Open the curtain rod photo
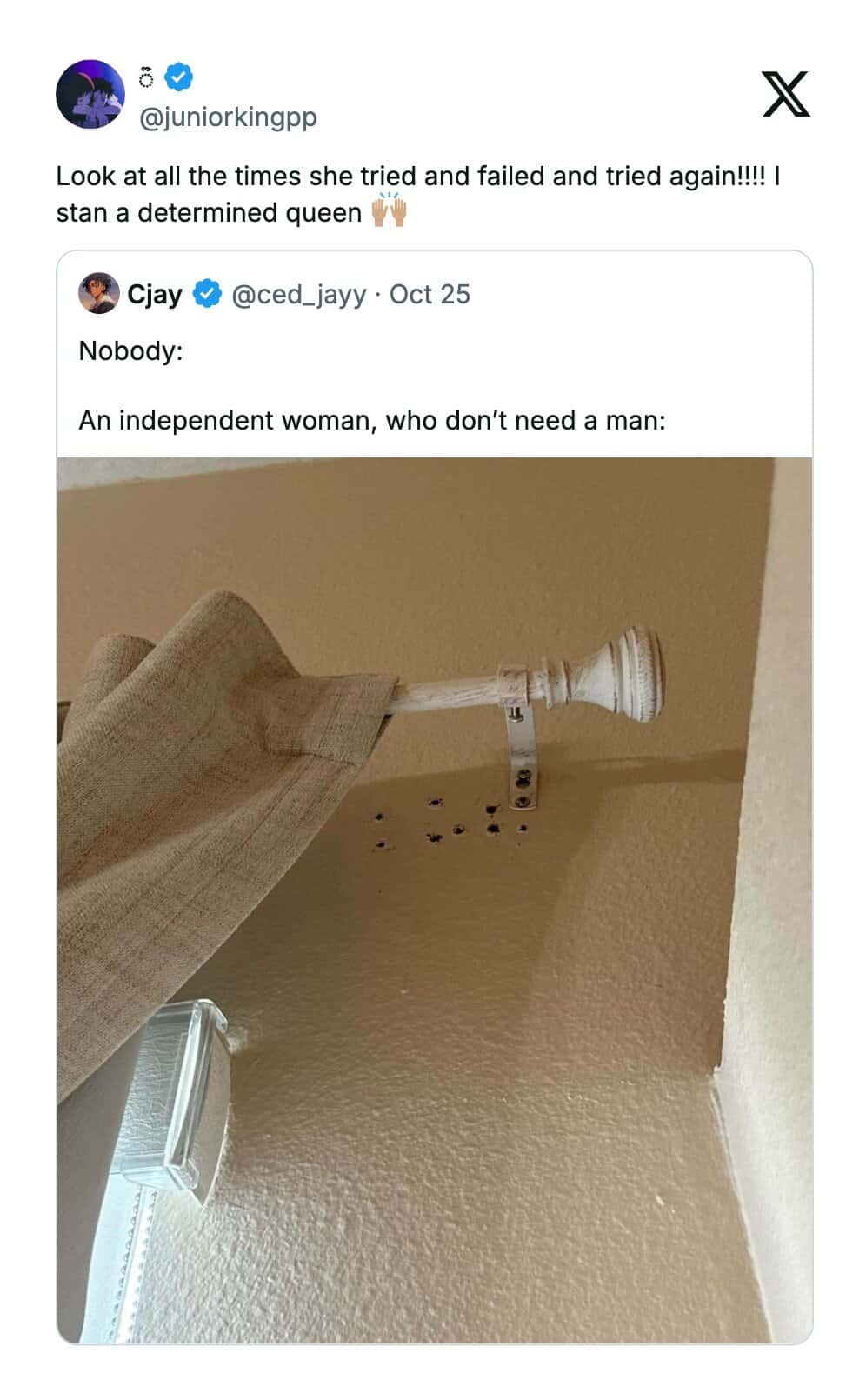The width and height of the screenshot is (866, 1400). click(x=435, y=900)
